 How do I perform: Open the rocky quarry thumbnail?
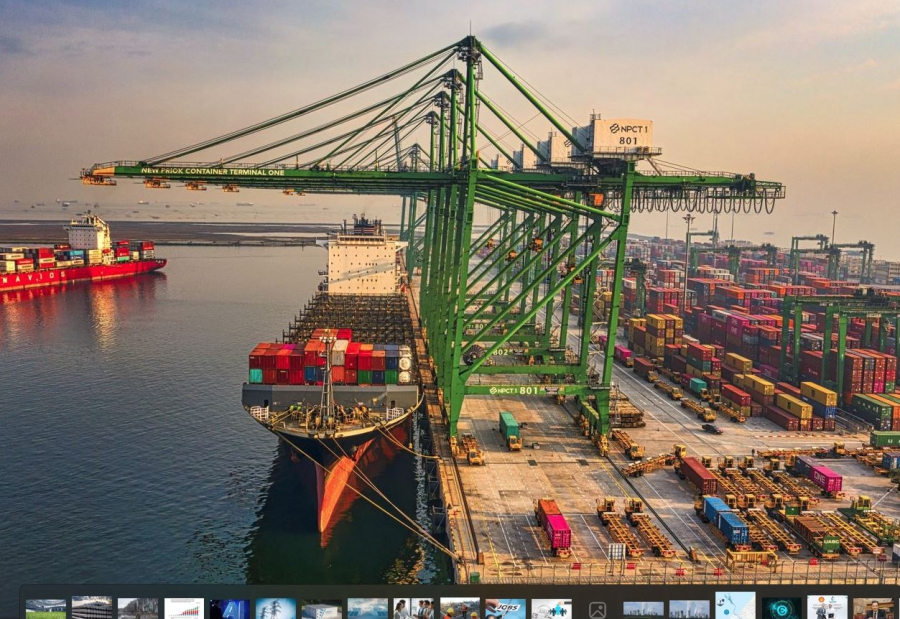pos(138,608)
